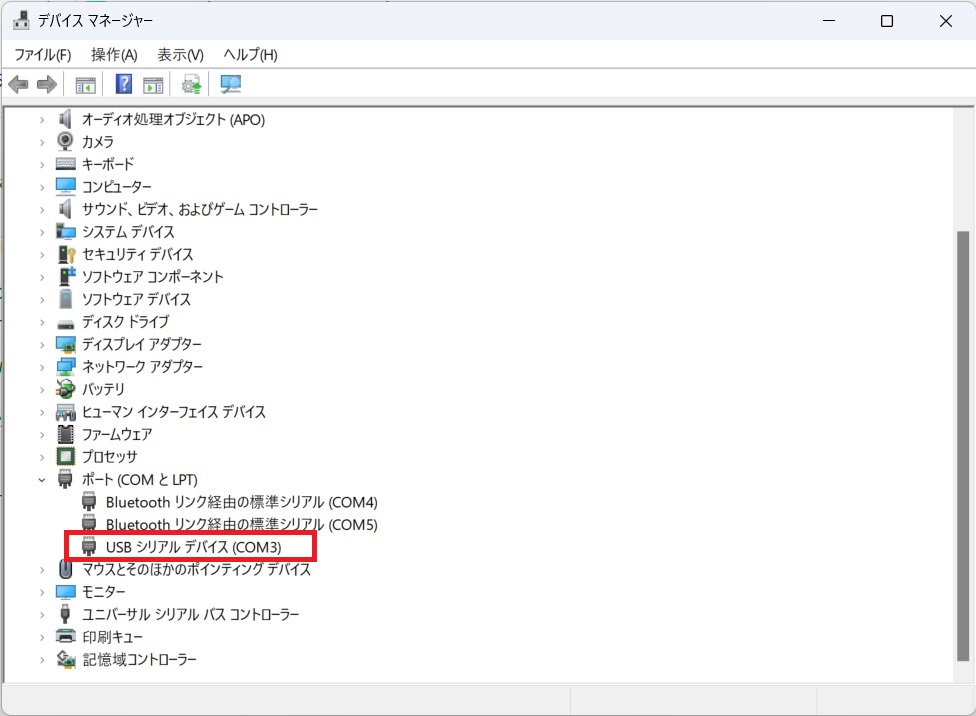Click the monitor icon beside コンピューター
The width and height of the screenshot is (976, 716).
pos(65,186)
